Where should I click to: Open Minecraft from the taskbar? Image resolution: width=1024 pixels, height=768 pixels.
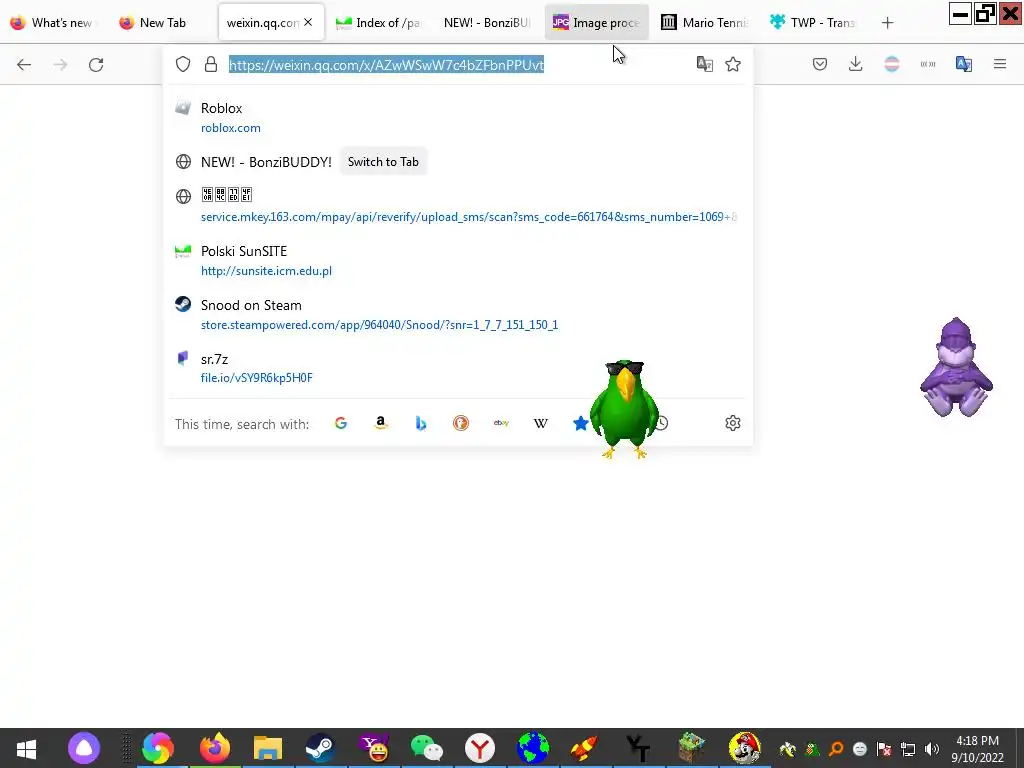[x=692, y=748]
